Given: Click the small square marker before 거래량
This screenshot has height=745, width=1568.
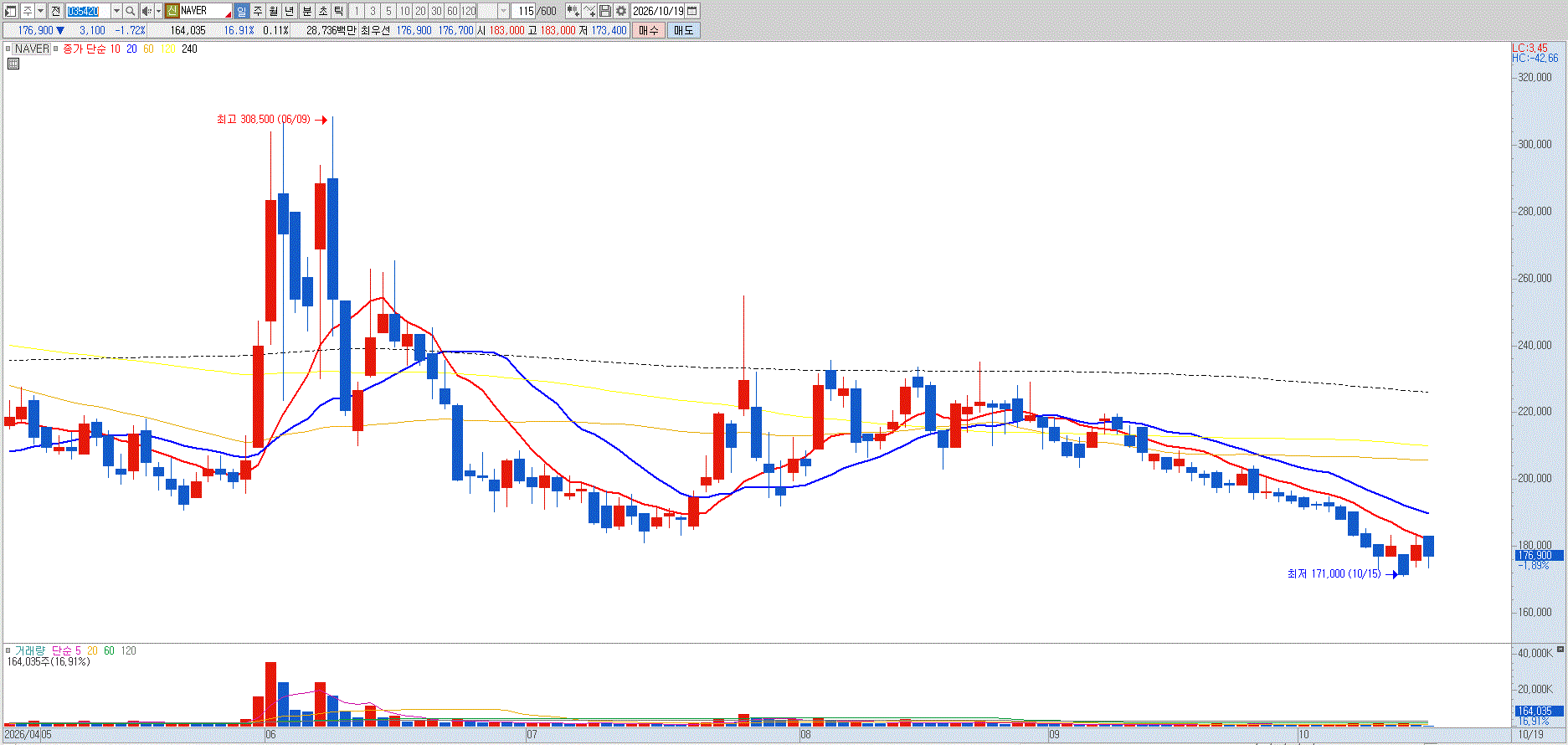Looking at the screenshot, I should 8,650.
